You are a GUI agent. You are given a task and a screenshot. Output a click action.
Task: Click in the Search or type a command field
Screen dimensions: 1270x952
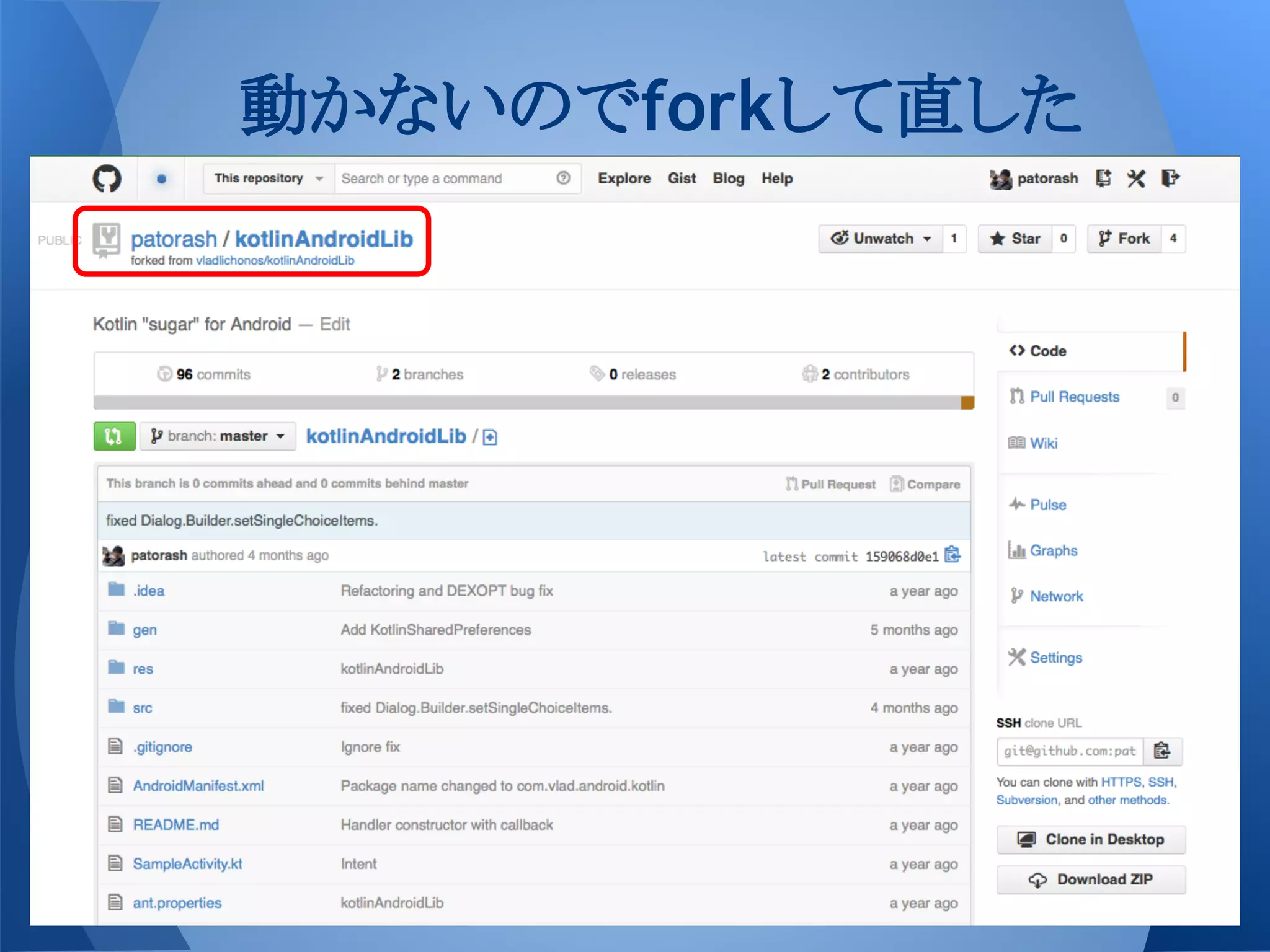point(458,178)
